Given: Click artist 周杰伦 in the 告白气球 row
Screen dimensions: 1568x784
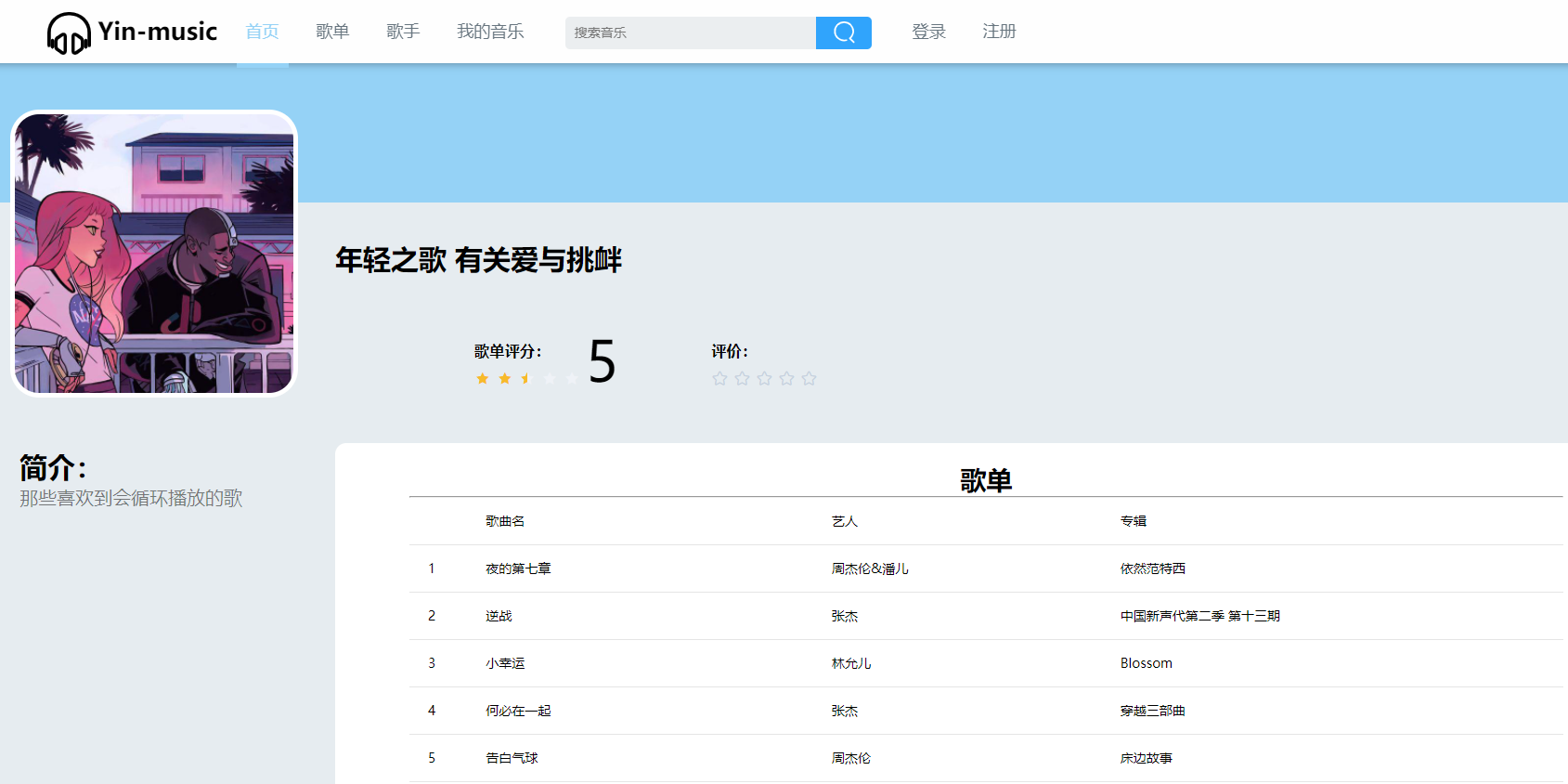Looking at the screenshot, I should (x=851, y=758).
